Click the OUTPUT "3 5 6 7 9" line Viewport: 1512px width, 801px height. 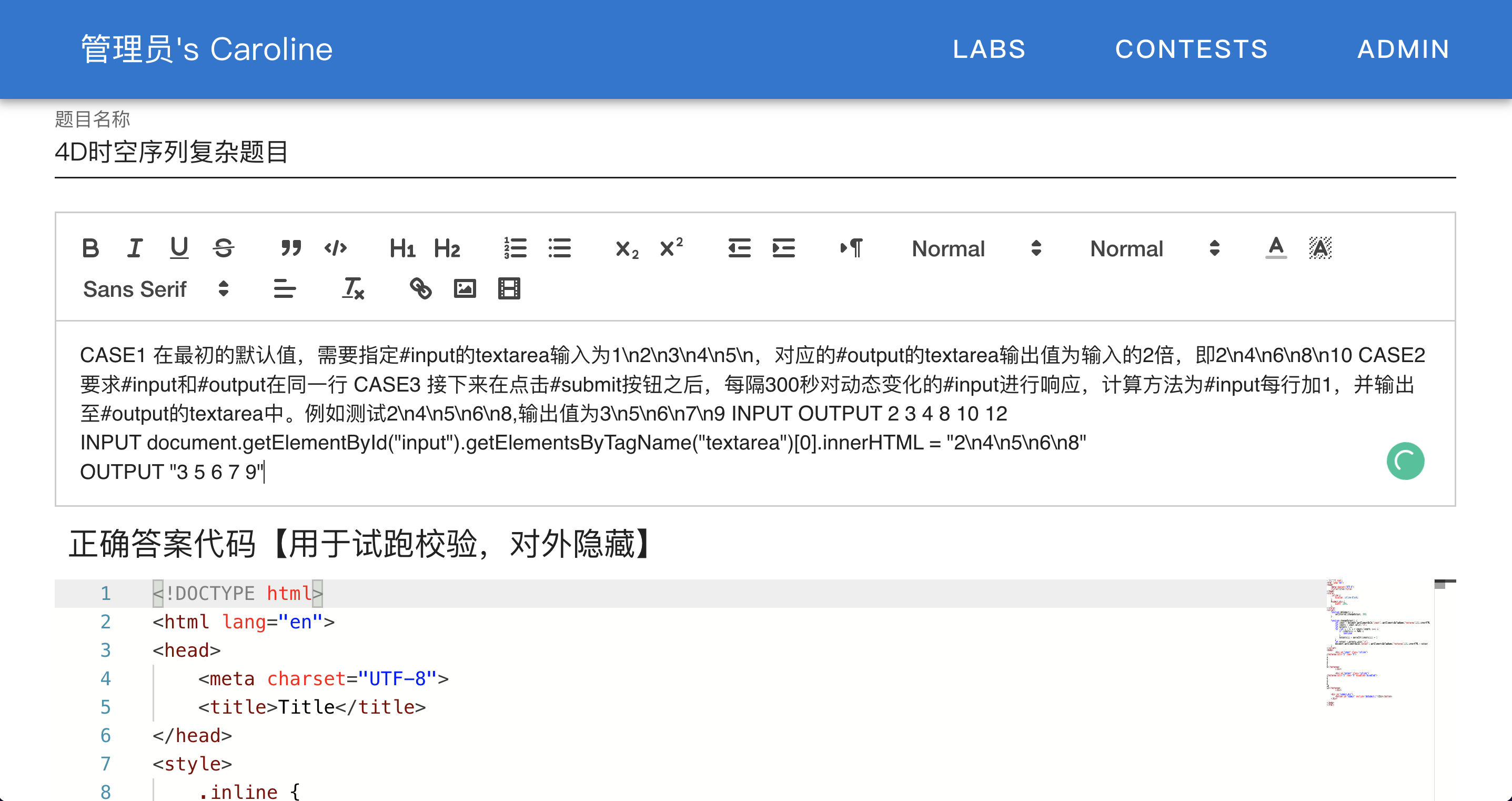pos(172,472)
